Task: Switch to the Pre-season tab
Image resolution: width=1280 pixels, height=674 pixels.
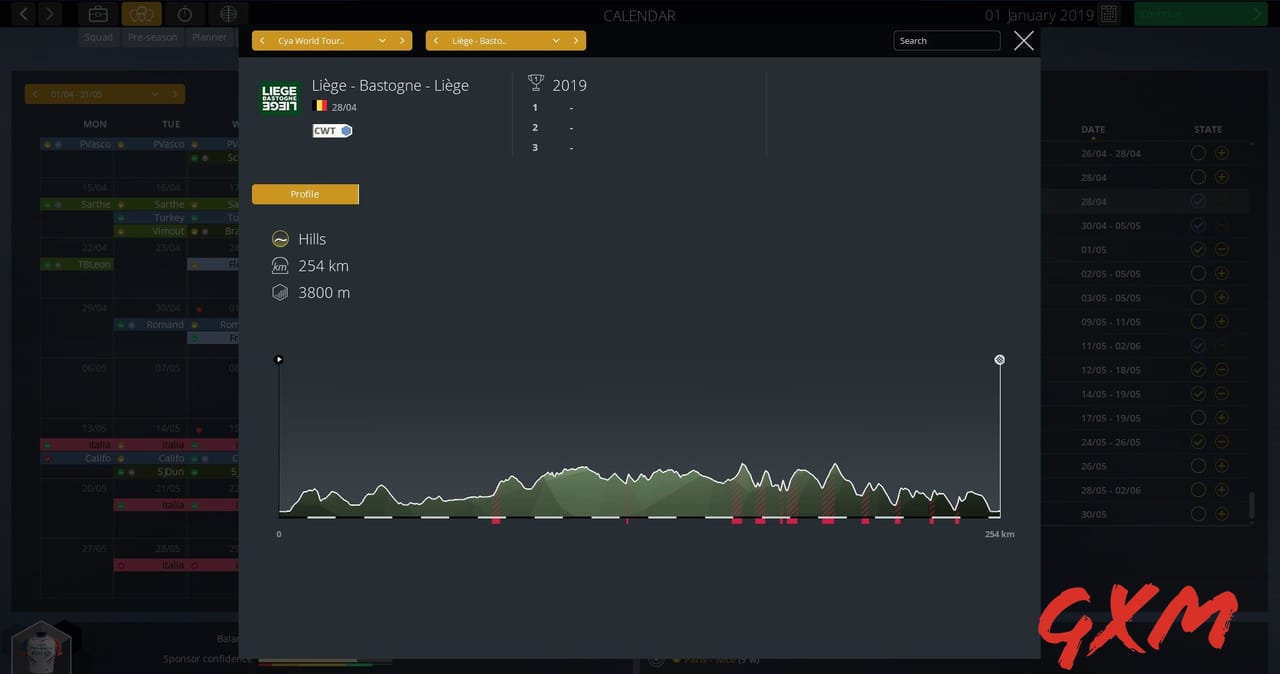Action: pos(151,37)
